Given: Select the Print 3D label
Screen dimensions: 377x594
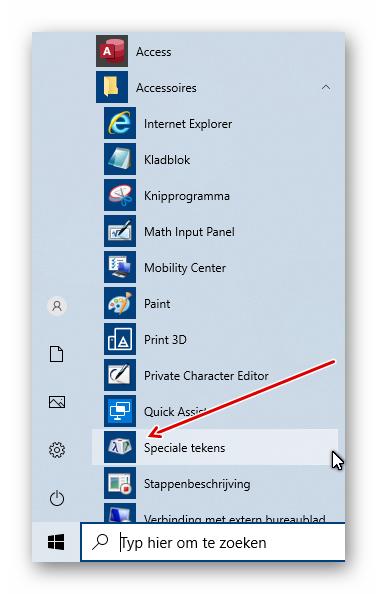Looking at the screenshot, I should click(x=165, y=340).
